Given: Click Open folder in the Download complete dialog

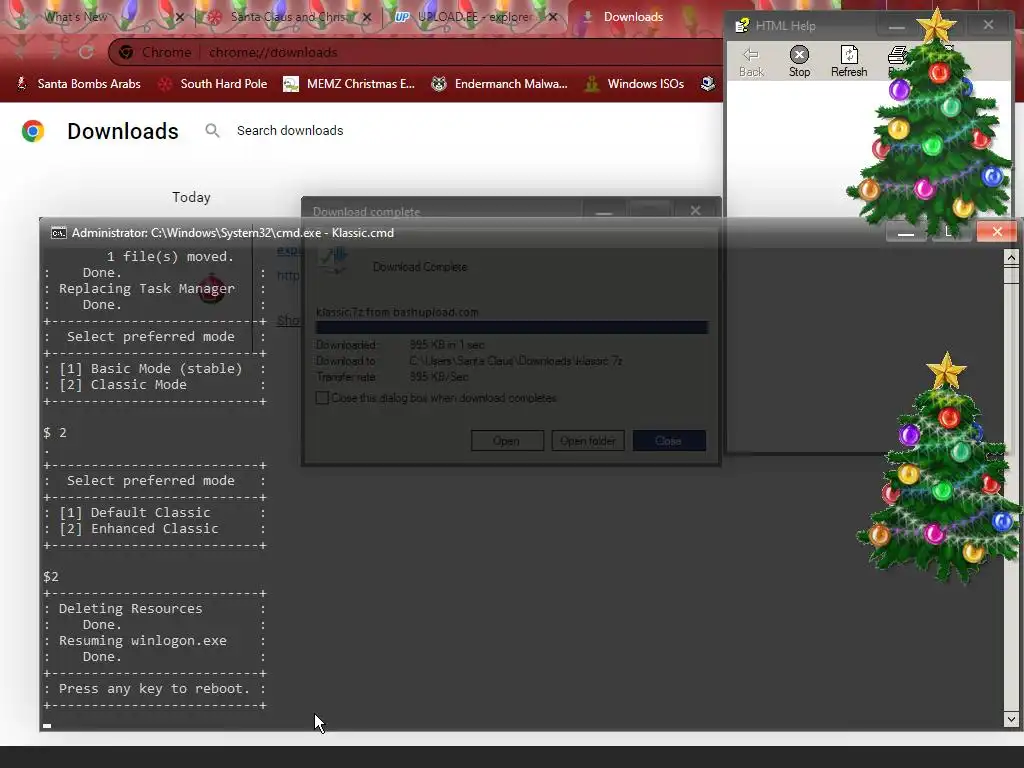Looking at the screenshot, I should [x=588, y=441].
